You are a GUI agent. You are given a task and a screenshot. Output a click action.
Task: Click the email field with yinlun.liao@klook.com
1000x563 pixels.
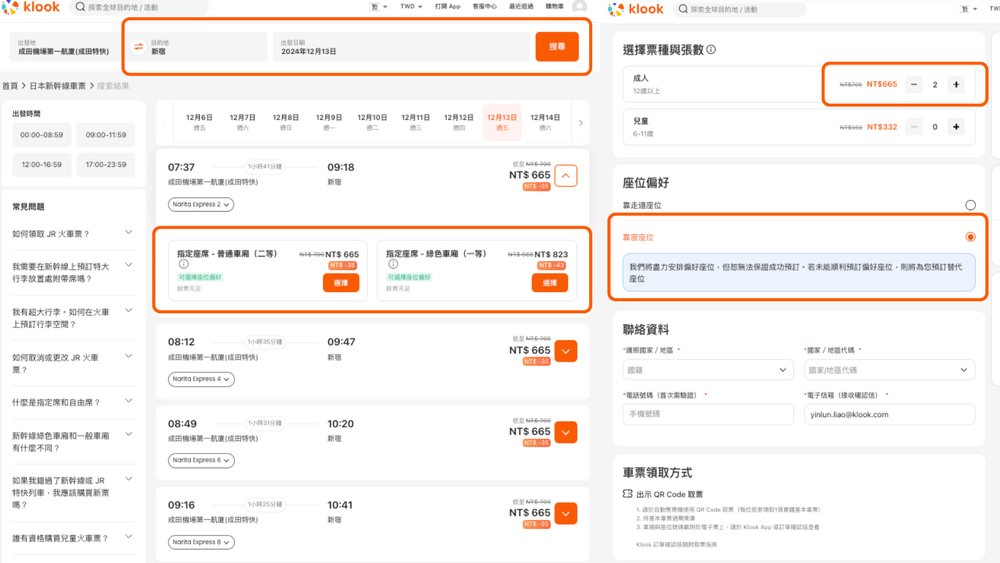click(889, 414)
